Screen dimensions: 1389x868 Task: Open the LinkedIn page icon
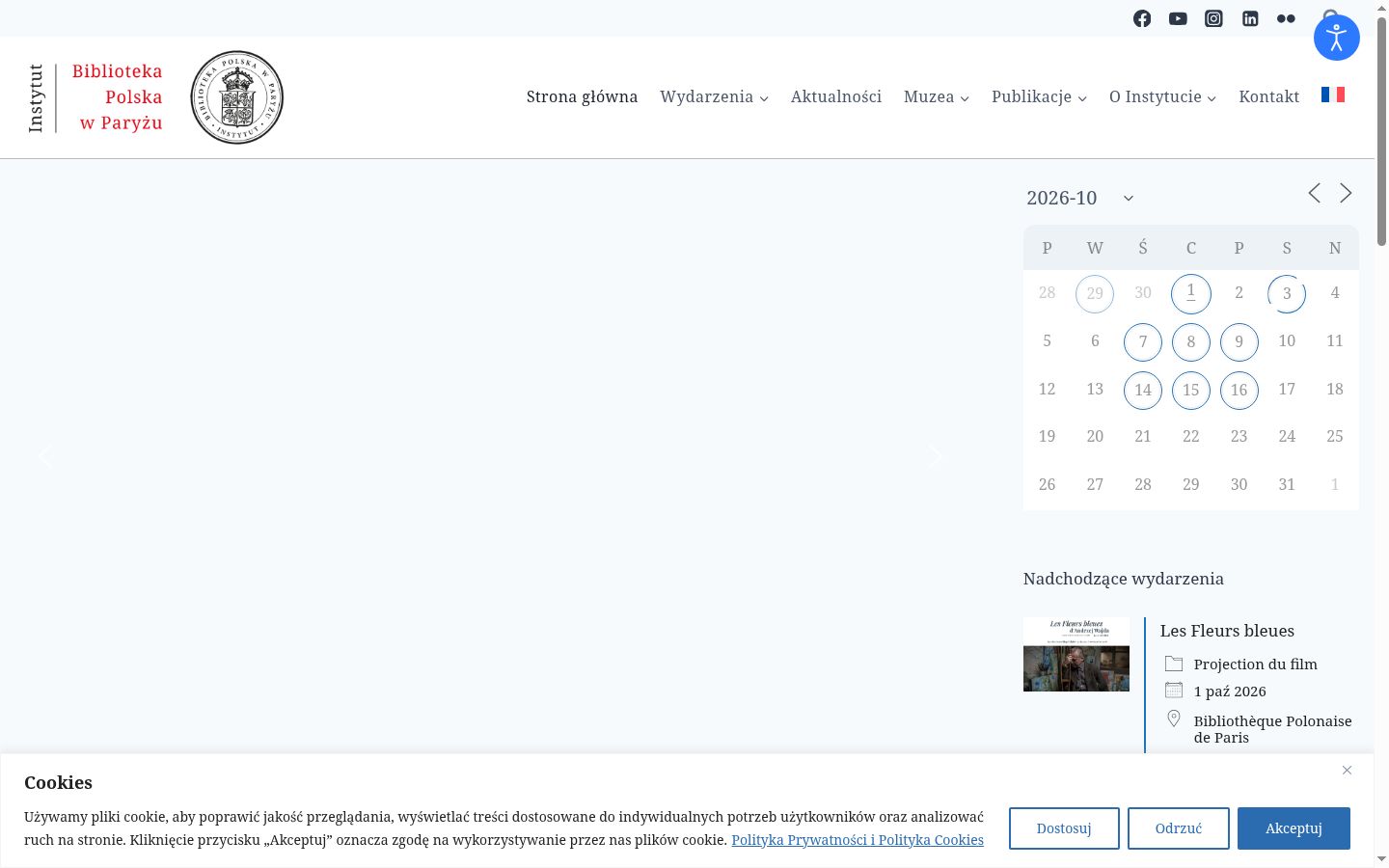(1250, 18)
